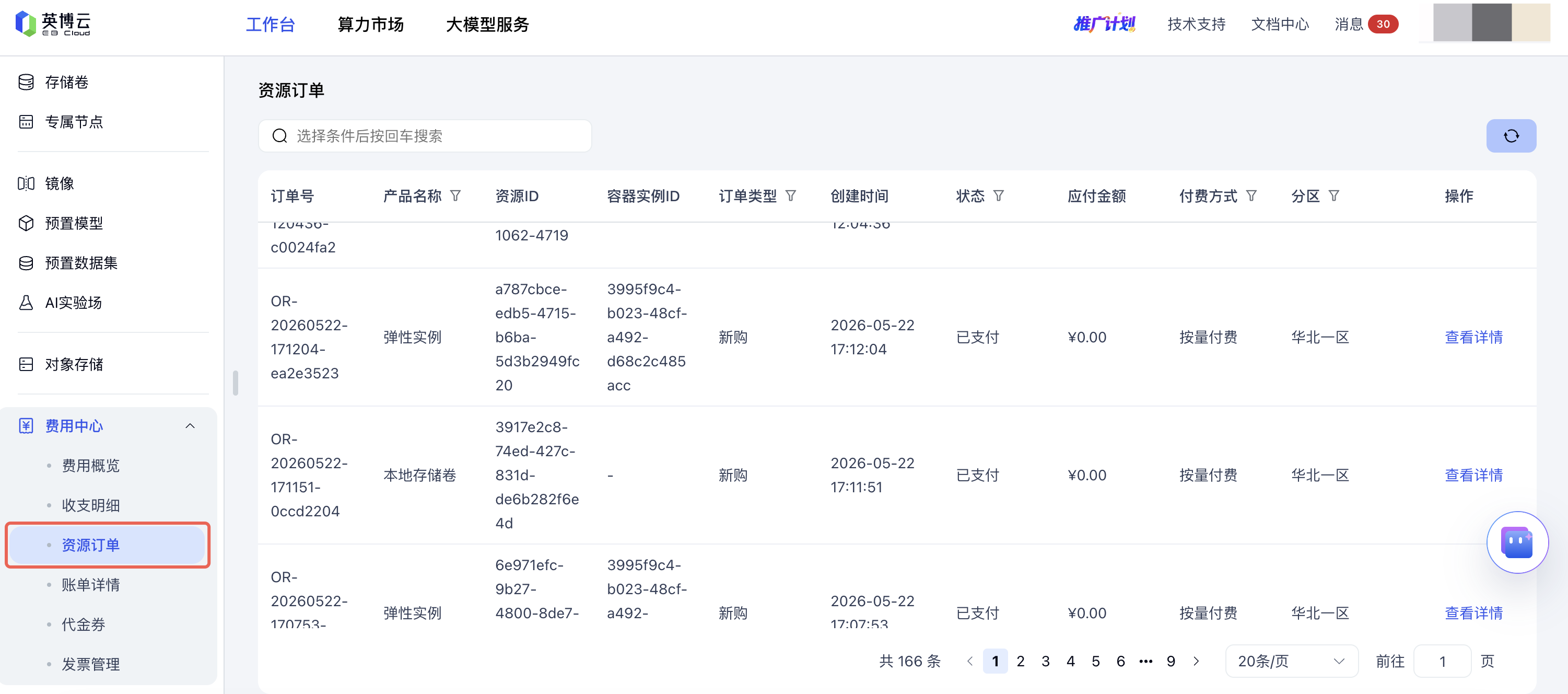Click the 预置数据集 database icon
Viewport: 1568px width, 694px height.
click(x=26, y=263)
